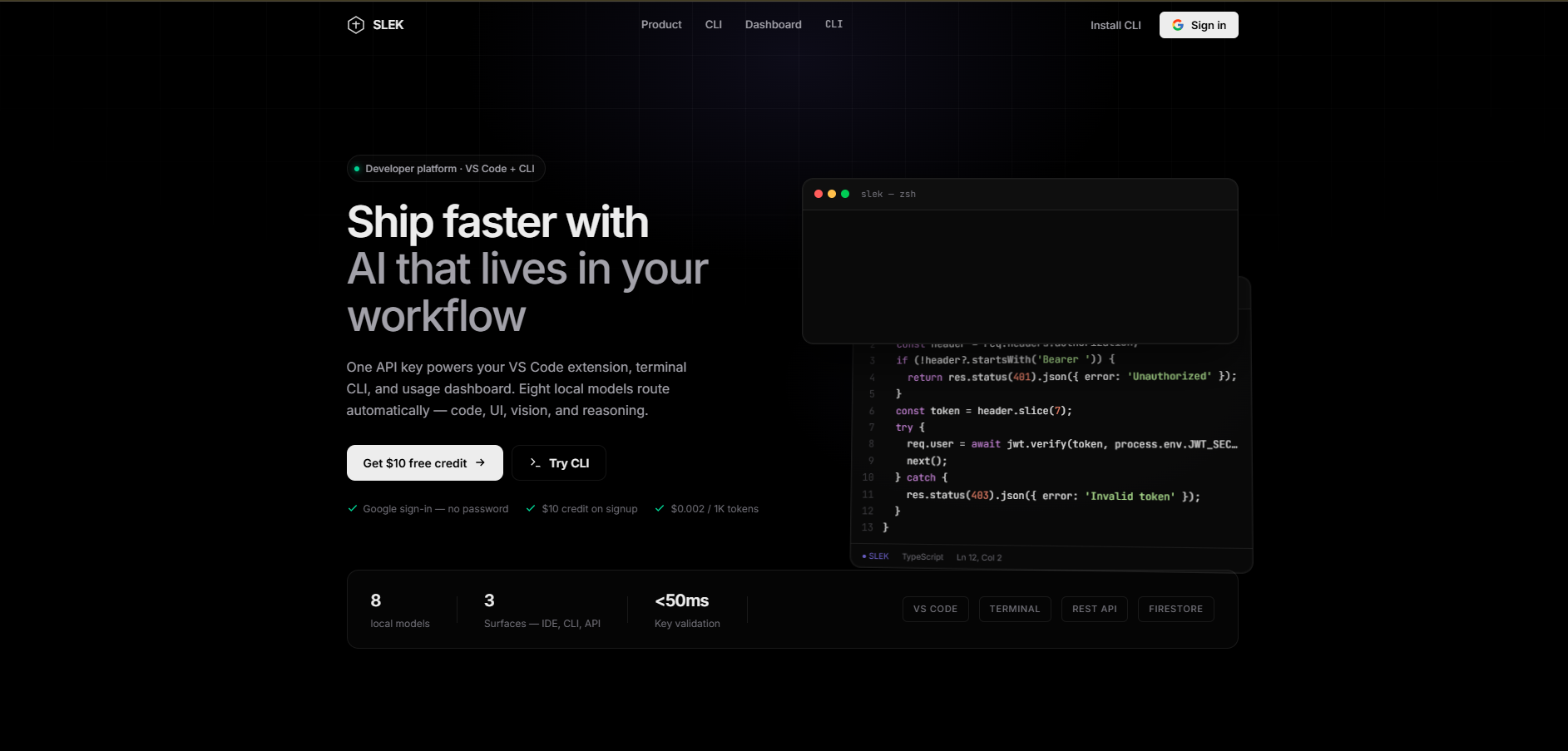Click the Developer platform · VS Code + CLI badge
The width and height of the screenshot is (1568, 751).
click(x=446, y=169)
